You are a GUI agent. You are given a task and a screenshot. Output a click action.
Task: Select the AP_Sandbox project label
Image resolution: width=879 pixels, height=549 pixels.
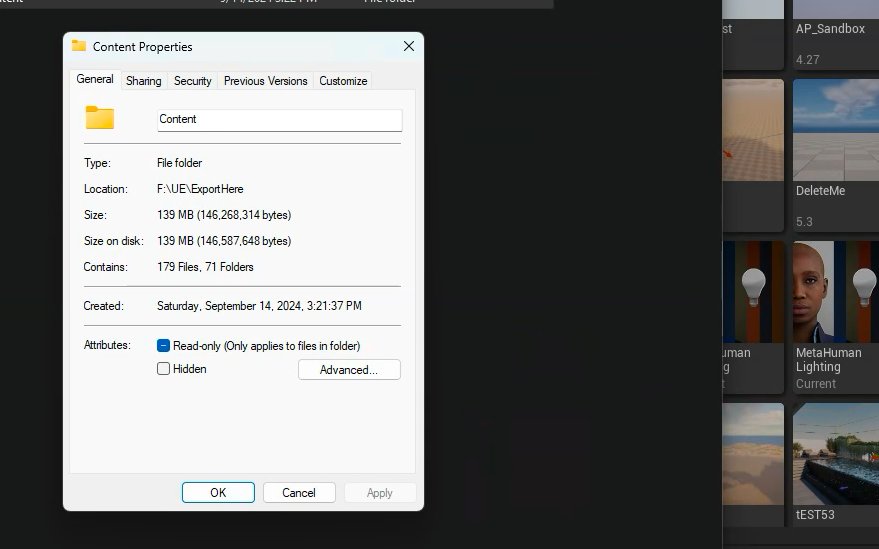tap(830, 29)
